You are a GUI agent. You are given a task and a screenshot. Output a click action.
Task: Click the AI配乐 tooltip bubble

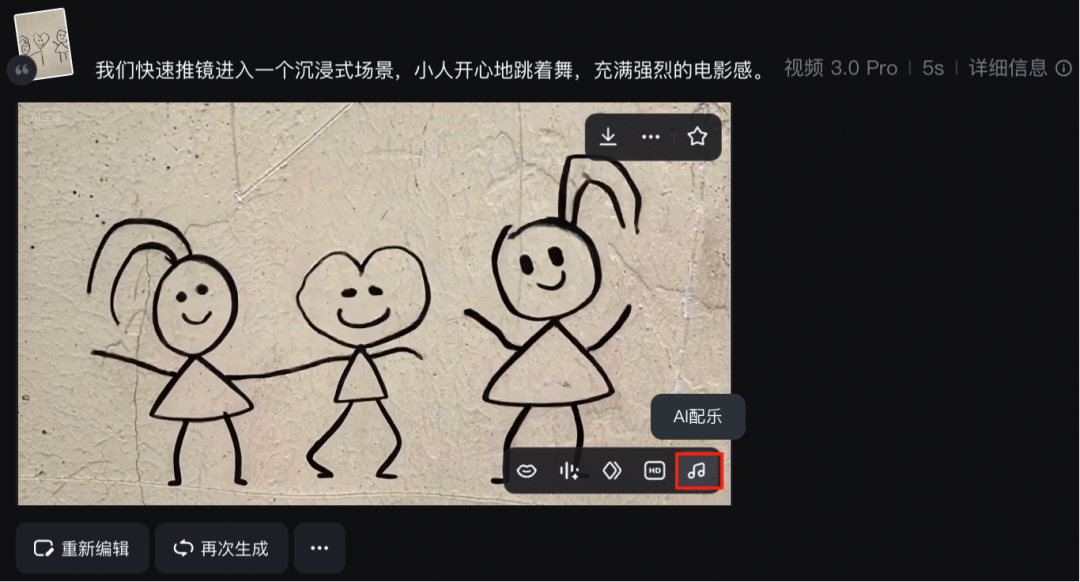click(698, 417)
